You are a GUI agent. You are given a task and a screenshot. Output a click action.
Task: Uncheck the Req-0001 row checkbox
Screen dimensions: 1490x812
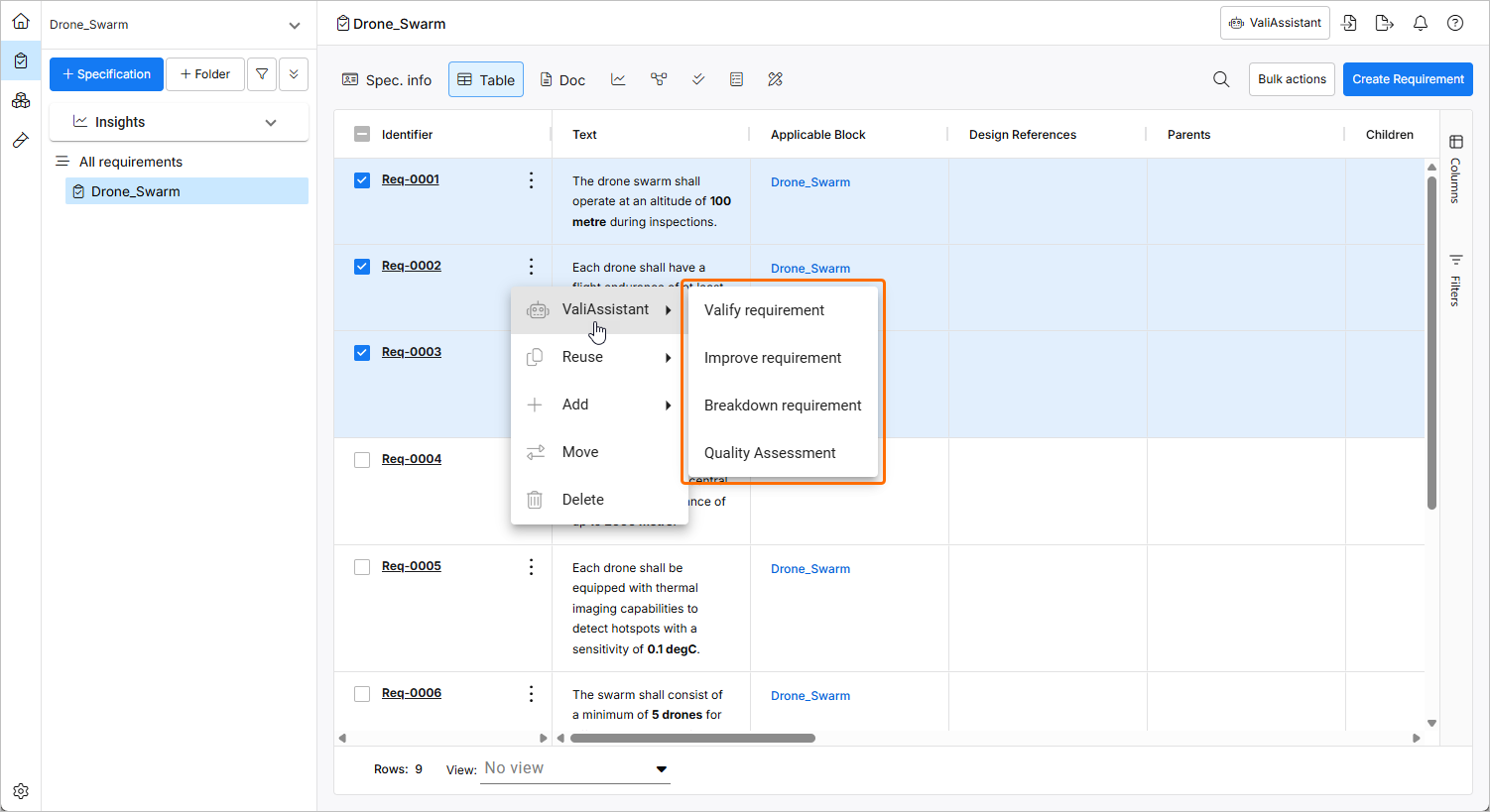[362, 180]
